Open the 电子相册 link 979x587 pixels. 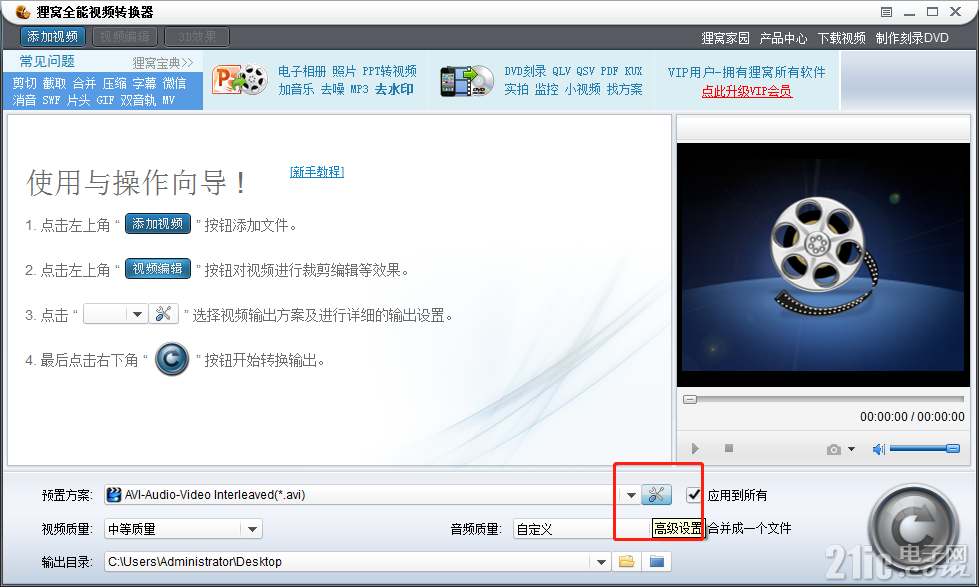(302, 71)
